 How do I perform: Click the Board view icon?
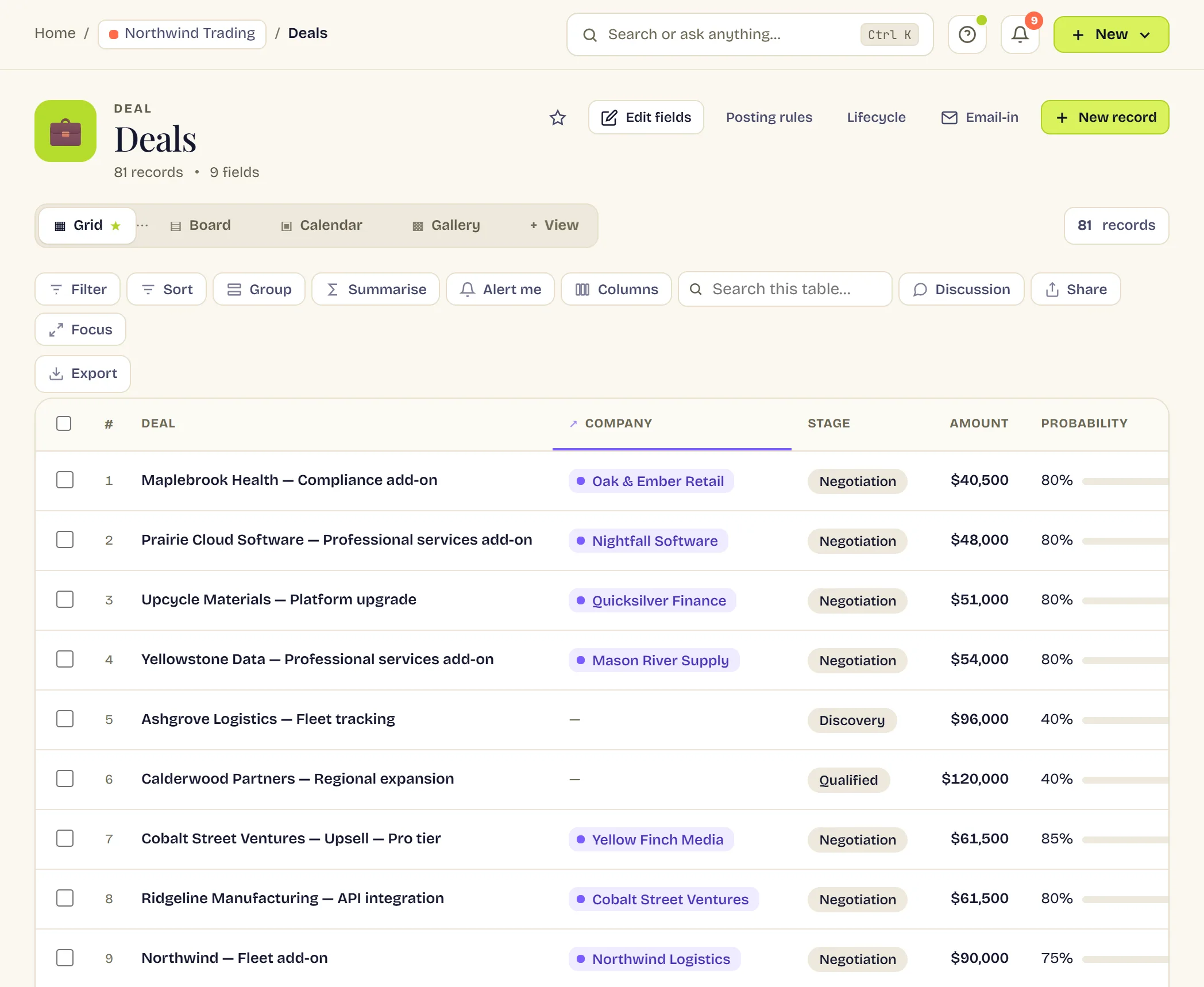176,226
